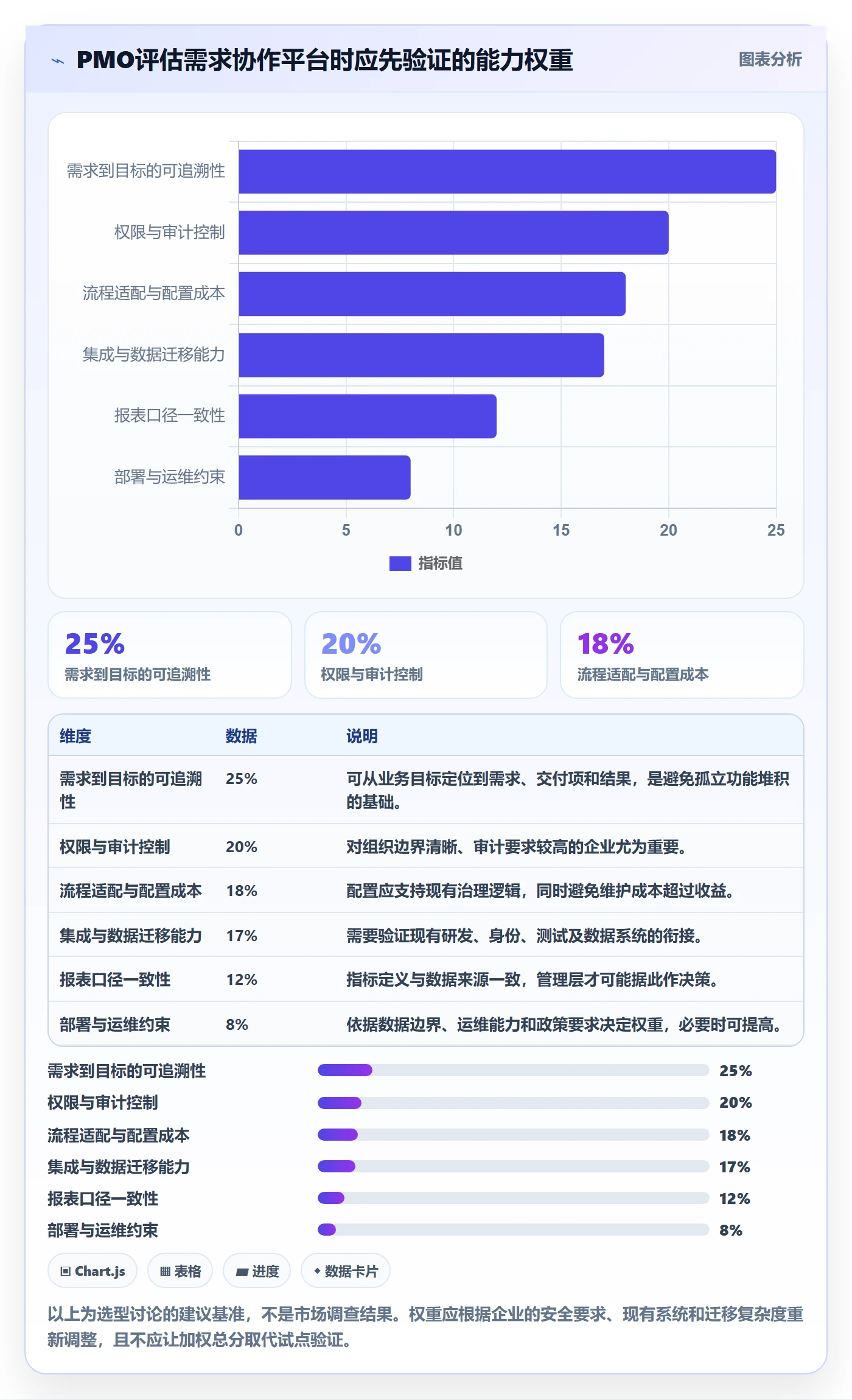
Task: Click the 12% progress bar for 报表口径一致性
Action: click(513, 1198)
